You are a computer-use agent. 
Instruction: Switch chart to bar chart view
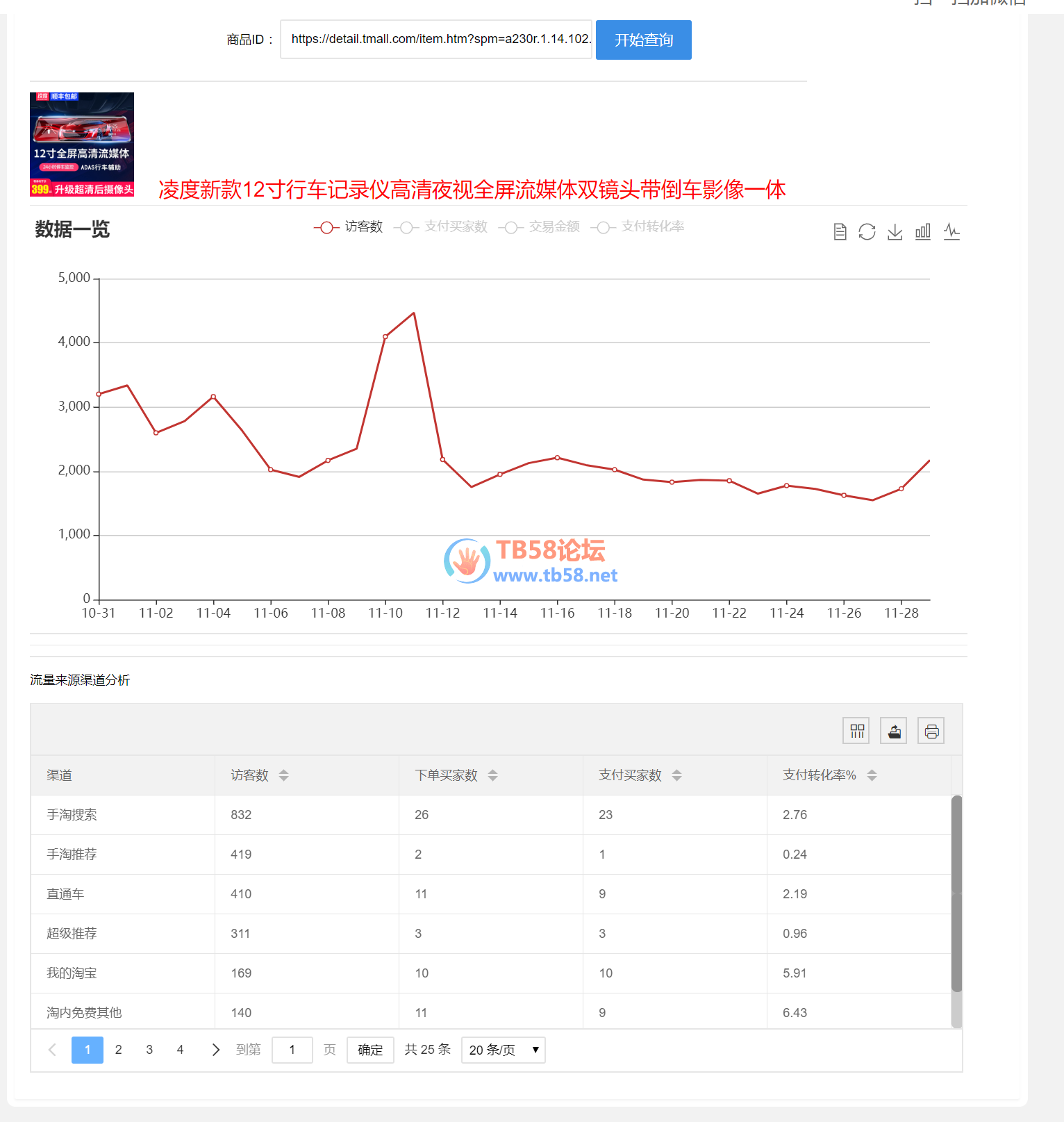922,232
